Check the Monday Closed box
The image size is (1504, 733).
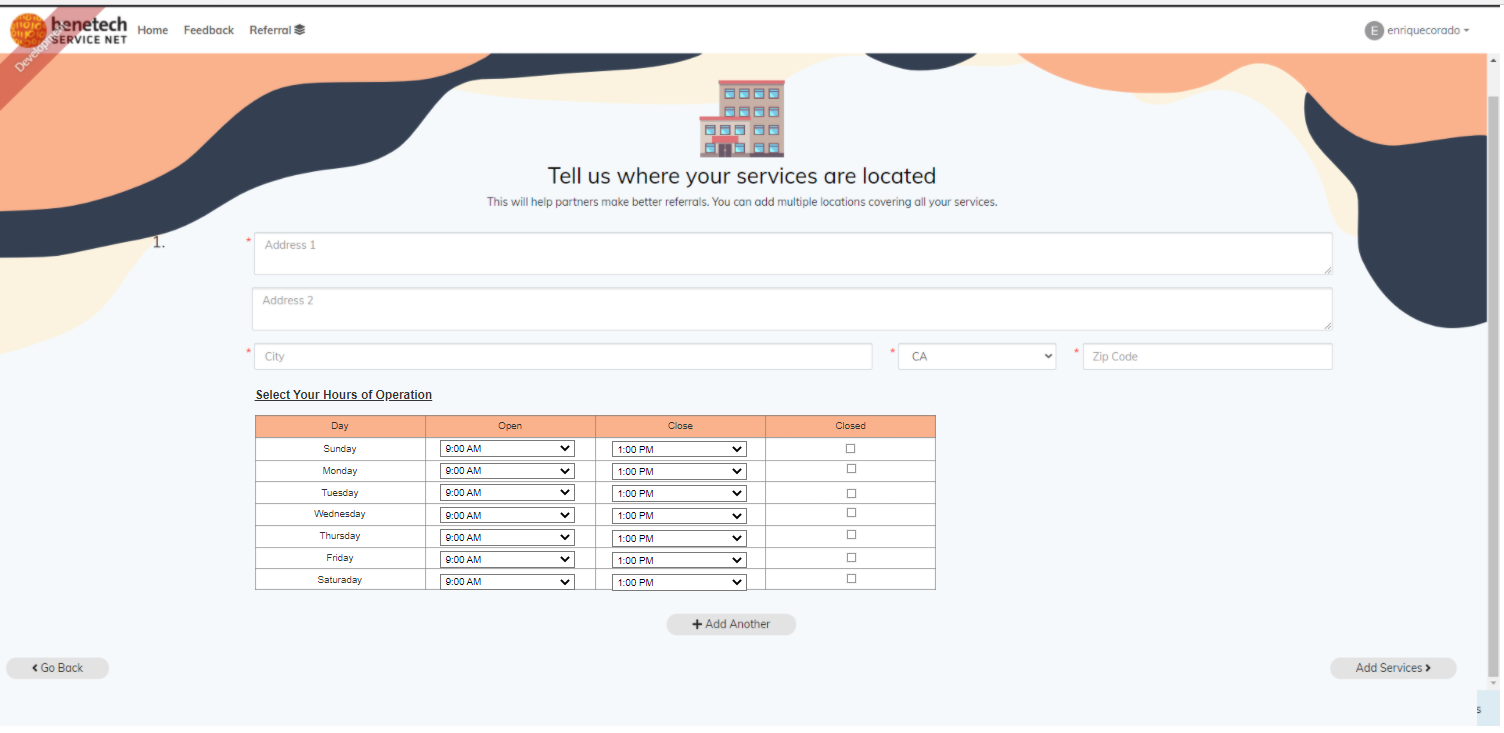[850, 467]
